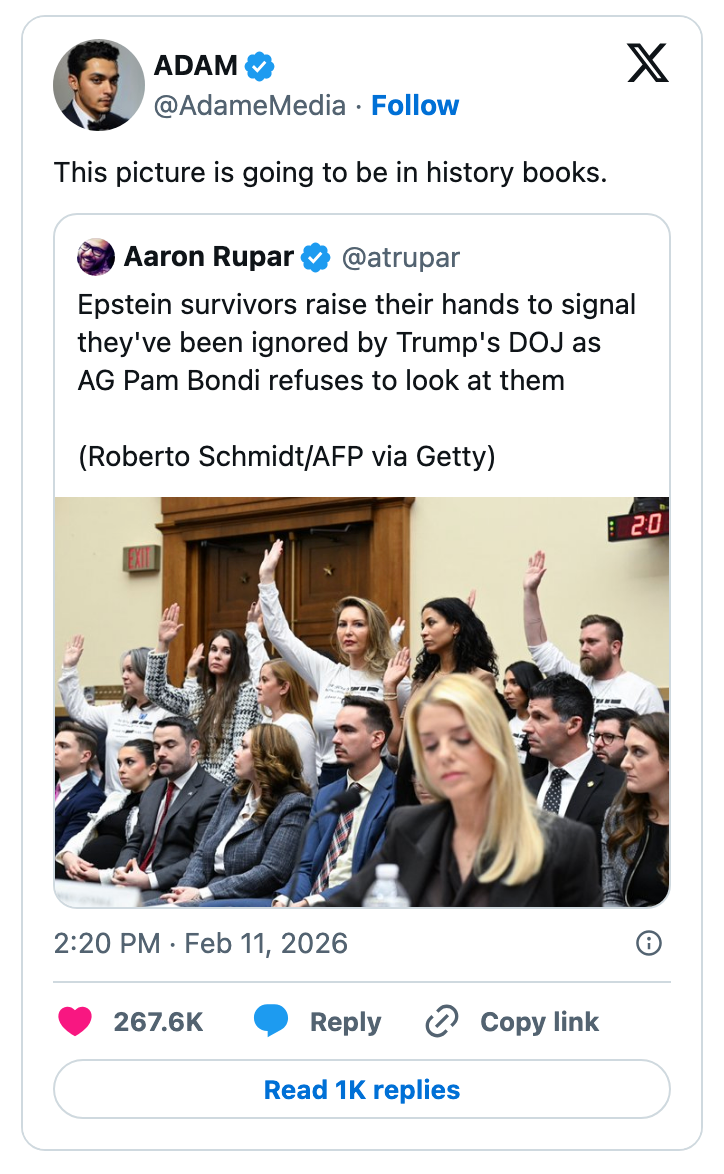Click the Reply text label
724x1174 pixels.
point(345,1021)
